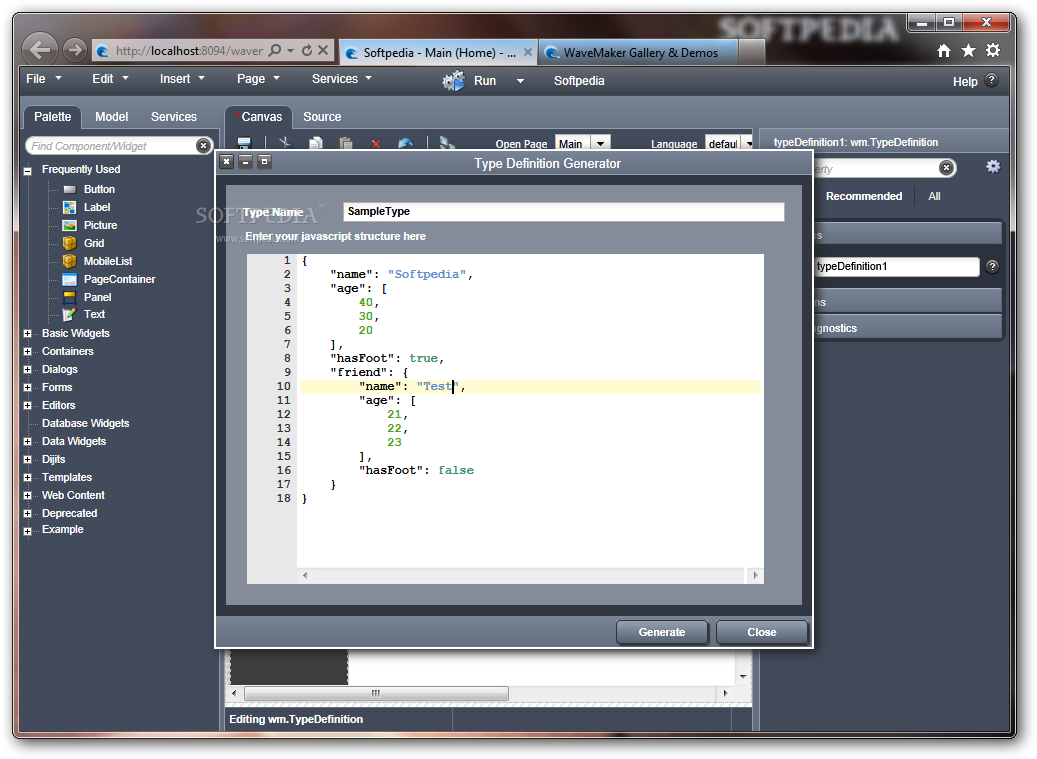This screenshot has height=759, width=1037.
Task: Expand the Dialogs group
Action: pyautogui.click(x=28, y=370)
